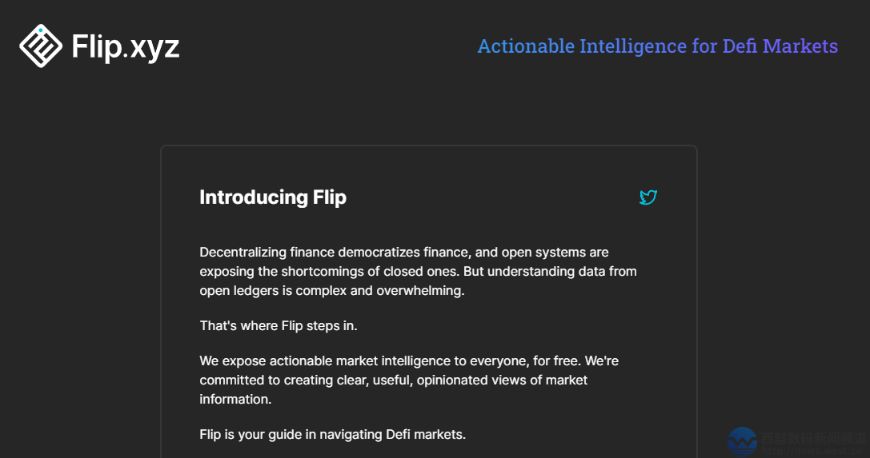The image size is (870, 458).
Task: Click the word 'overwhelming.' in first paragraph
Action: coord(420,291)
